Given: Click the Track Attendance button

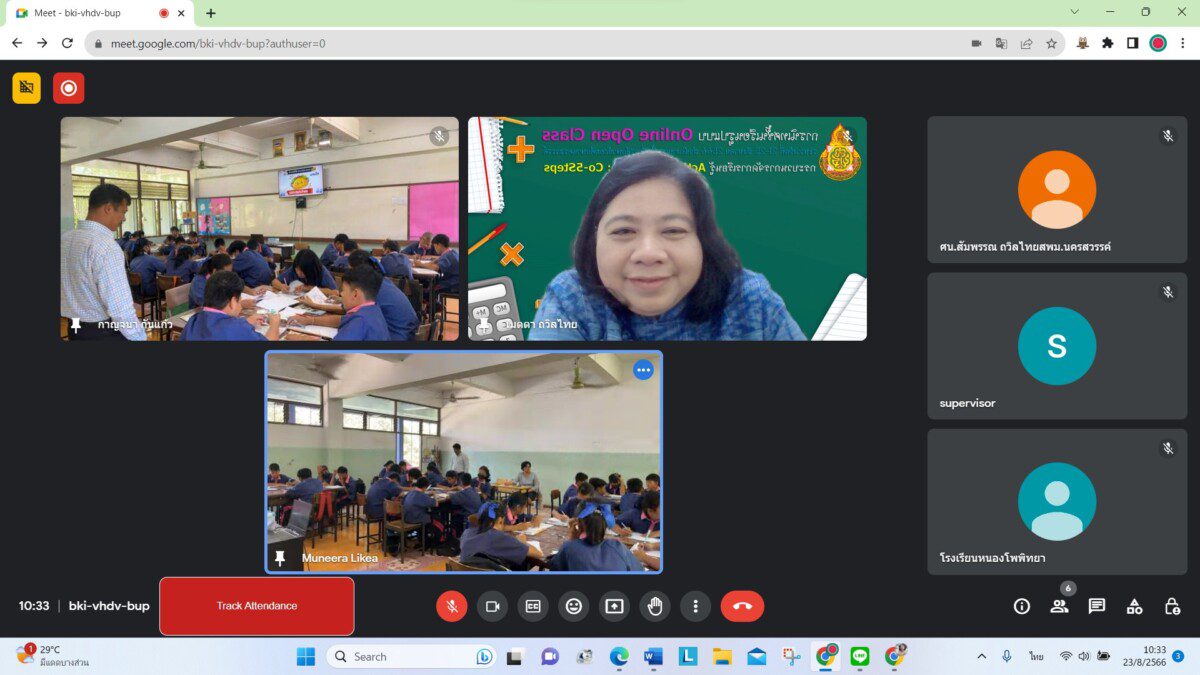Looking at the screenshot, I should point(257,606).
